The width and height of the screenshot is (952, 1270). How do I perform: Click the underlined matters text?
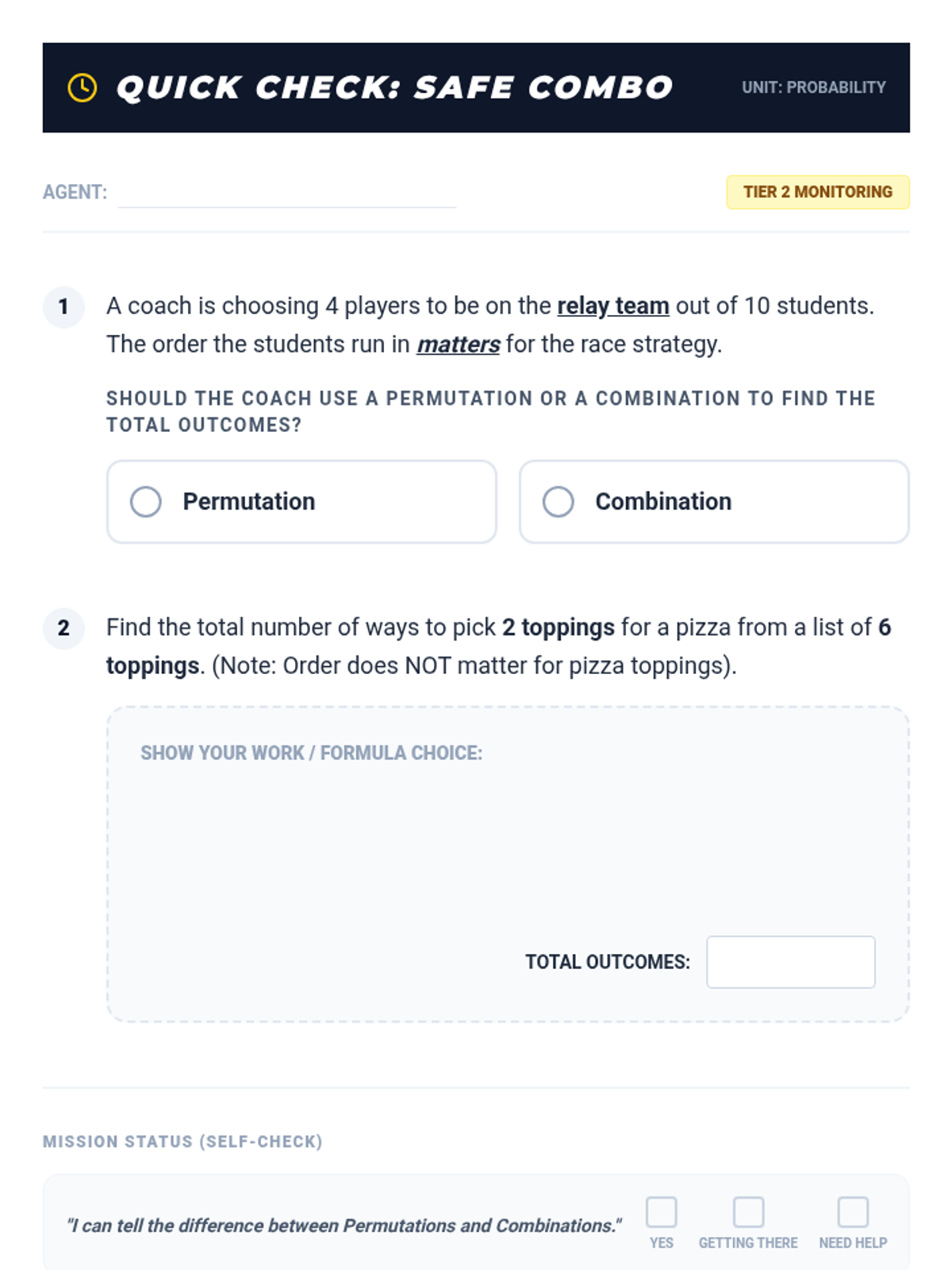click(x=459, y=344)
